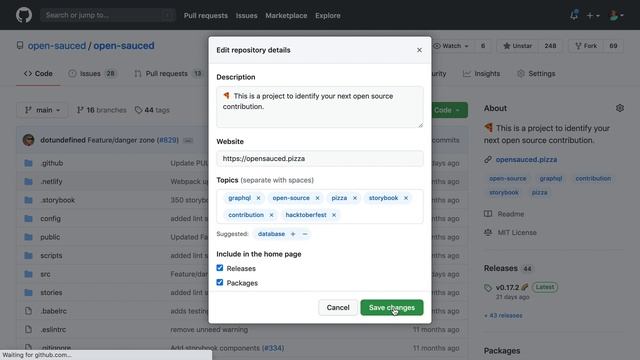Switch to the repository Pull requests tab
640x360 pixels.
pyautogui.click(x=168, y=73)
